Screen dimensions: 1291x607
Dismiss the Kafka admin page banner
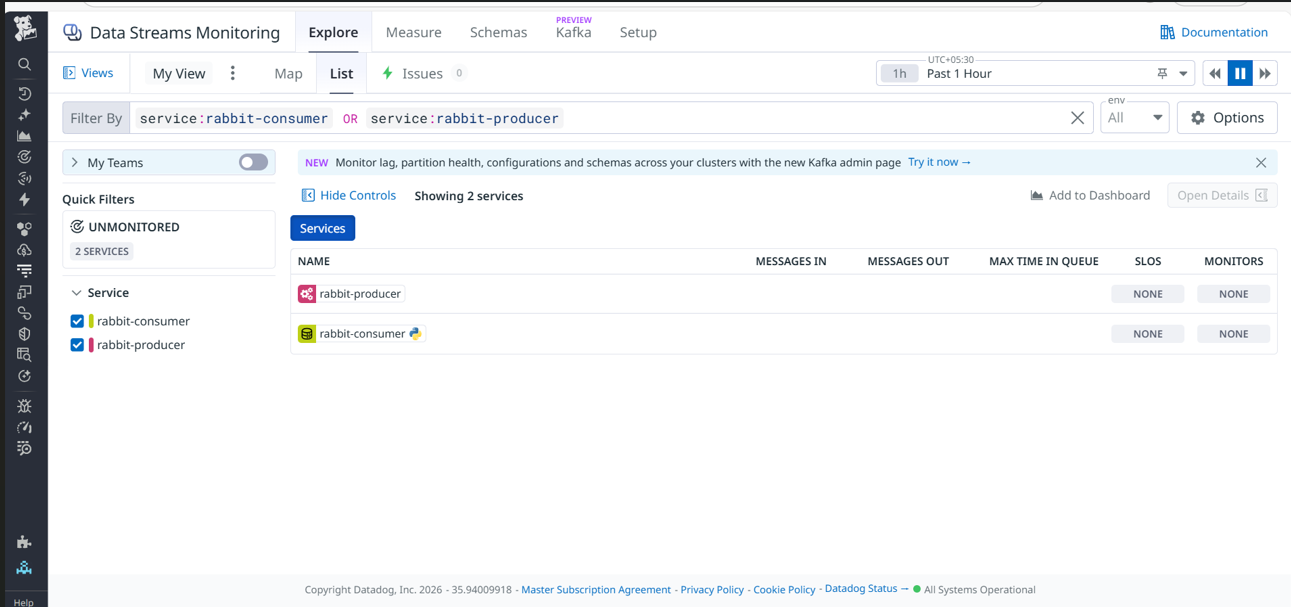click(x=1261, y=162)
